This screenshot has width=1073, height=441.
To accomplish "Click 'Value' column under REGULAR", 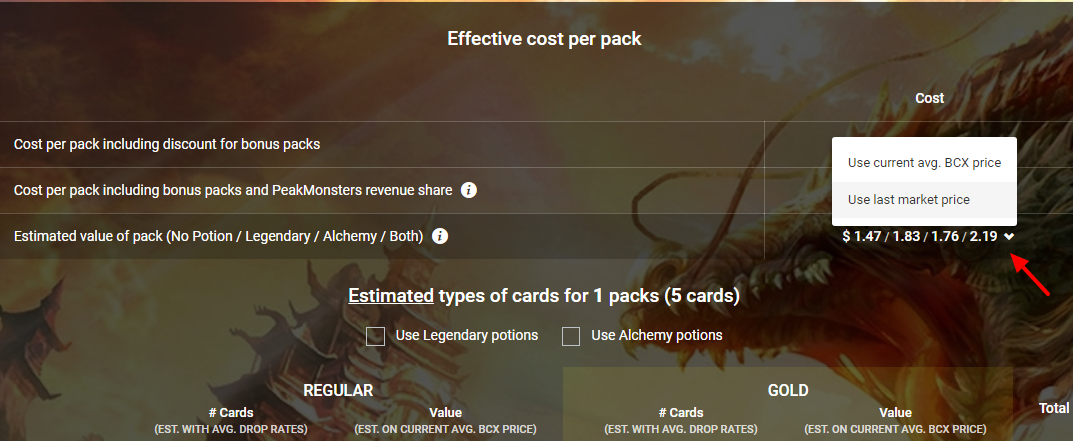I will (x=445, y=413).
